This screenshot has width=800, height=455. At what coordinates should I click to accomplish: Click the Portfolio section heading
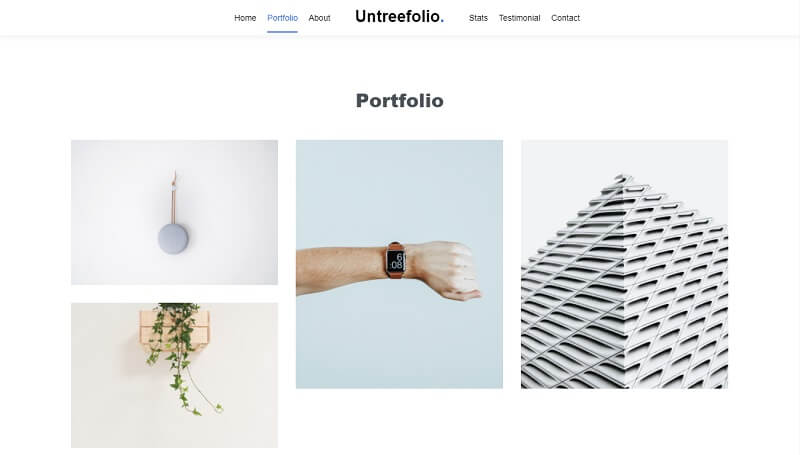coord(399,100)
